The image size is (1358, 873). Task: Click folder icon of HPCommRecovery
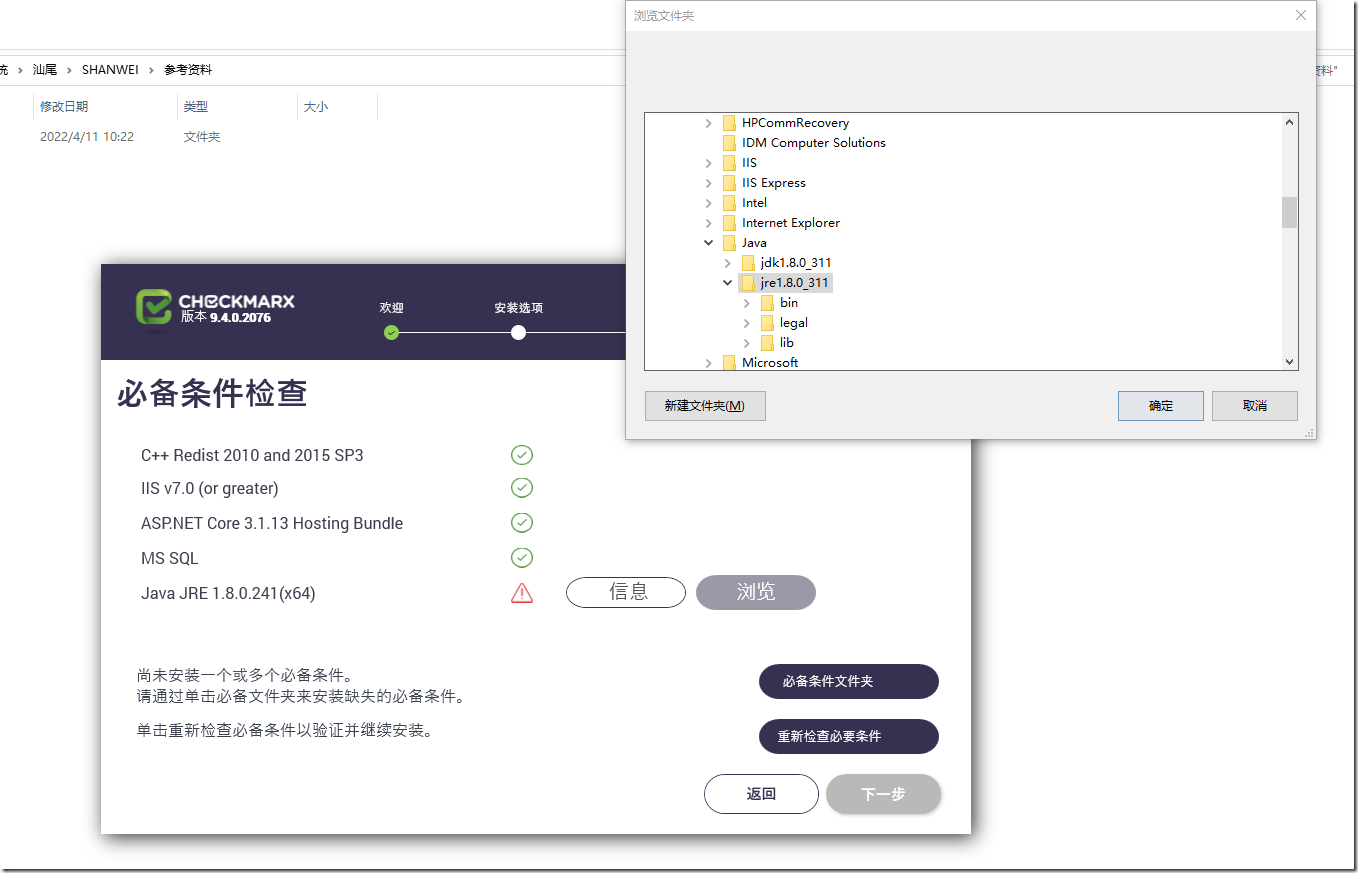[729, 123]
